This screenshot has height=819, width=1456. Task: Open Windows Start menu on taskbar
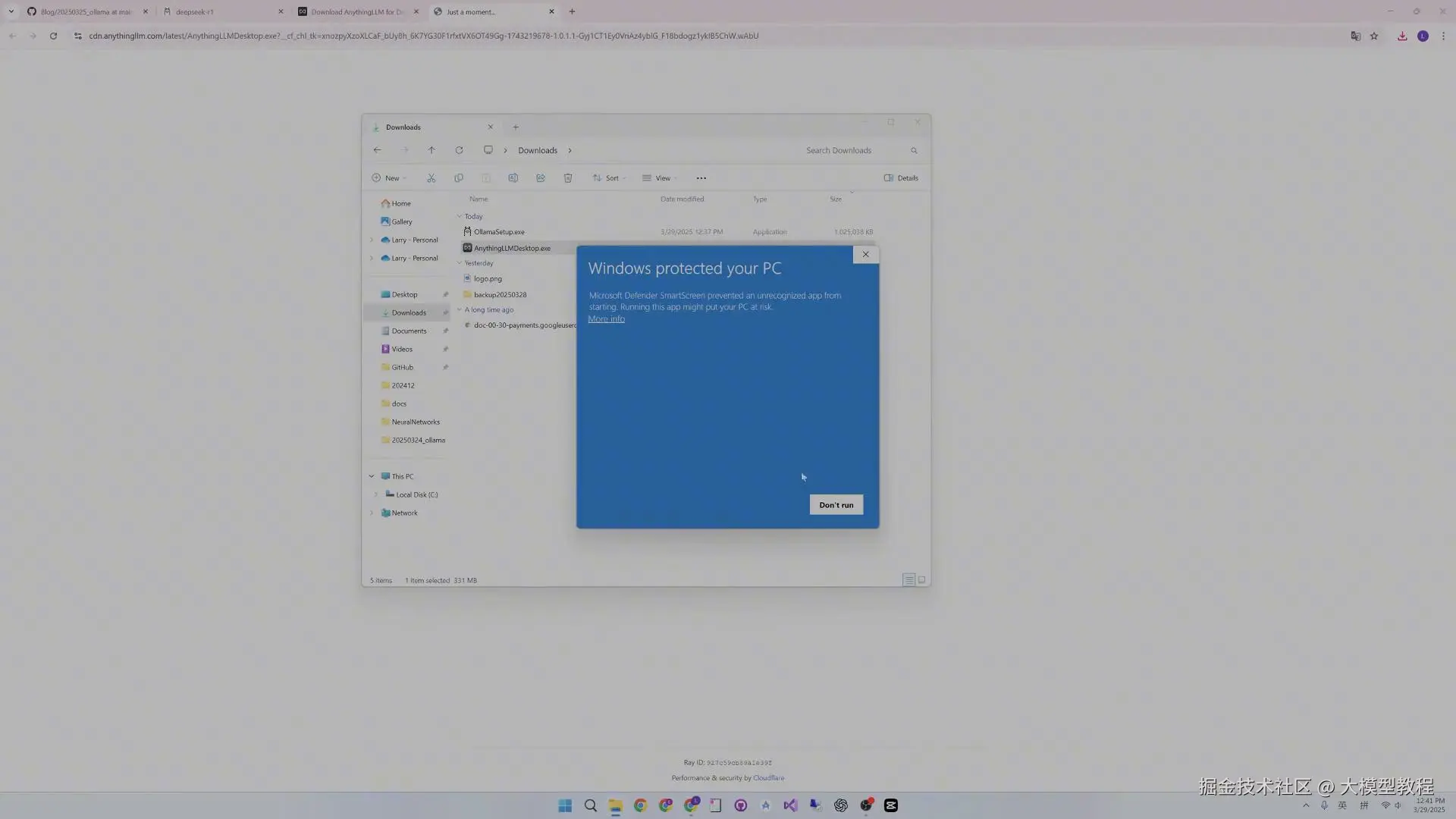click(565, 805)
